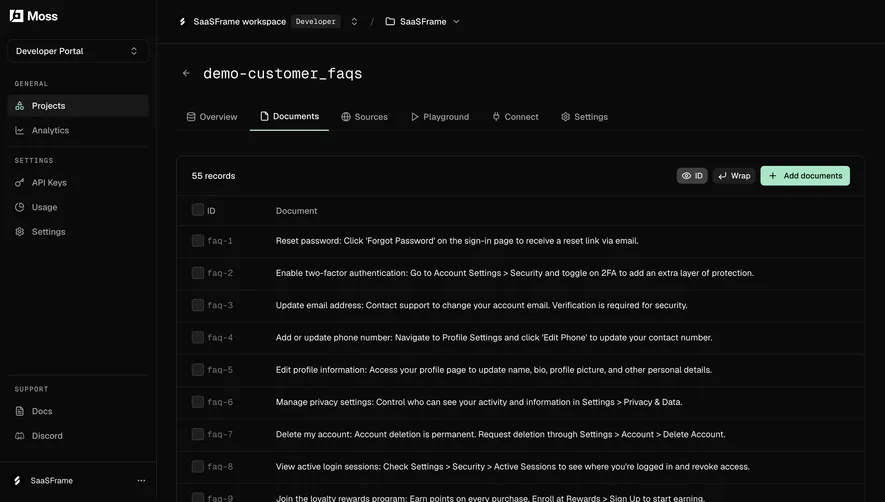Click the 'Delete my account' document text

tap(501, 434)
